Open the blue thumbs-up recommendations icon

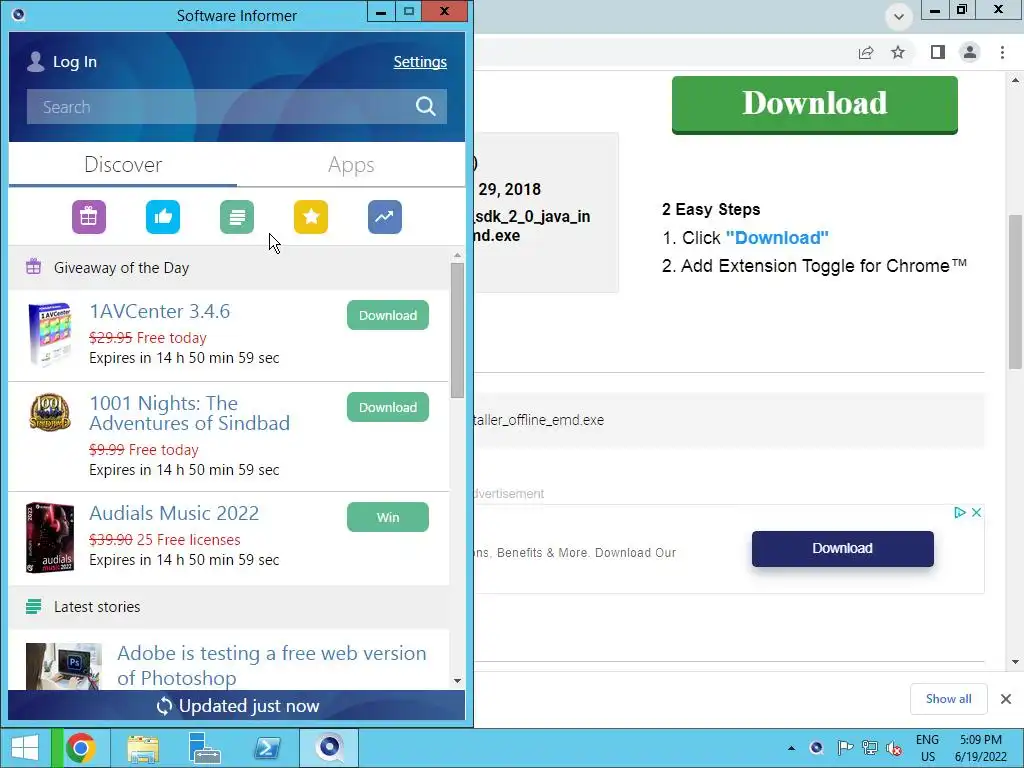(163, 217)
